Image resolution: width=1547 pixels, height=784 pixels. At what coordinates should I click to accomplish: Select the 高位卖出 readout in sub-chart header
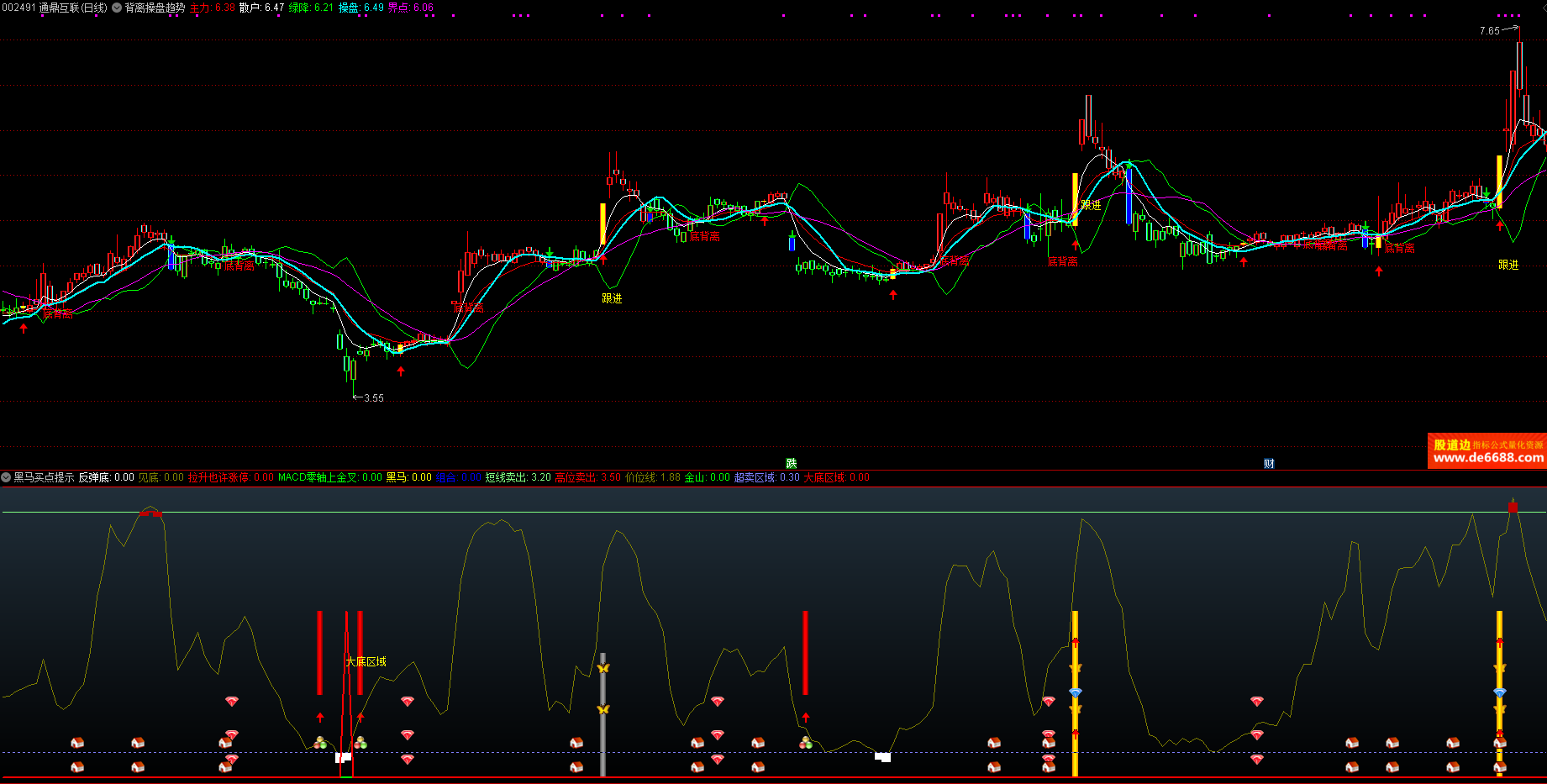[587, 477]
